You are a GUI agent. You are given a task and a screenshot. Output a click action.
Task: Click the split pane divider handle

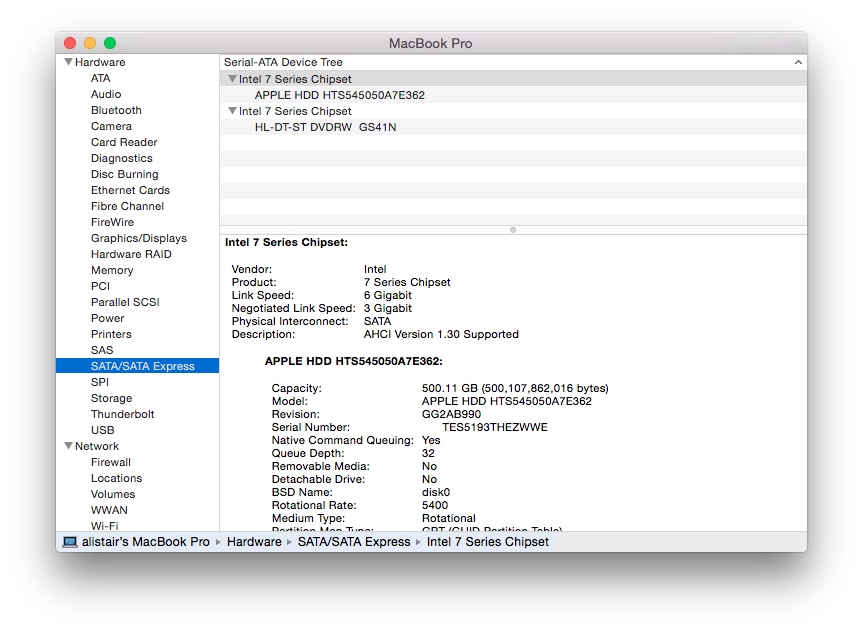click(x=513, y=230)
